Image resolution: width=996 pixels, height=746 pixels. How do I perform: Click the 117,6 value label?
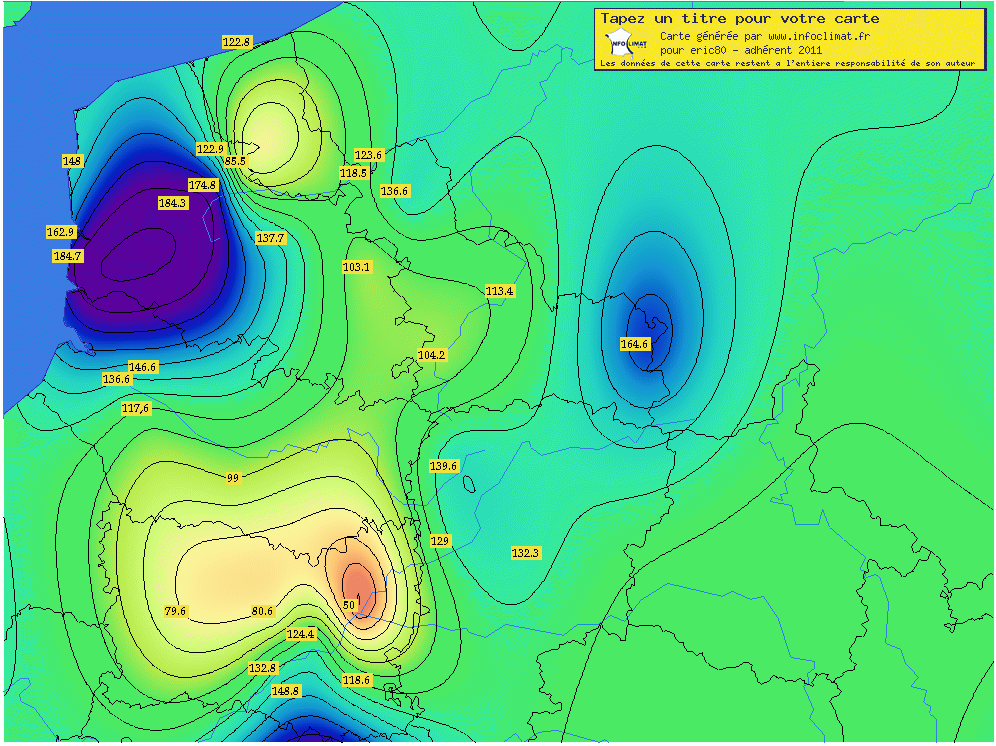point(136,408)
